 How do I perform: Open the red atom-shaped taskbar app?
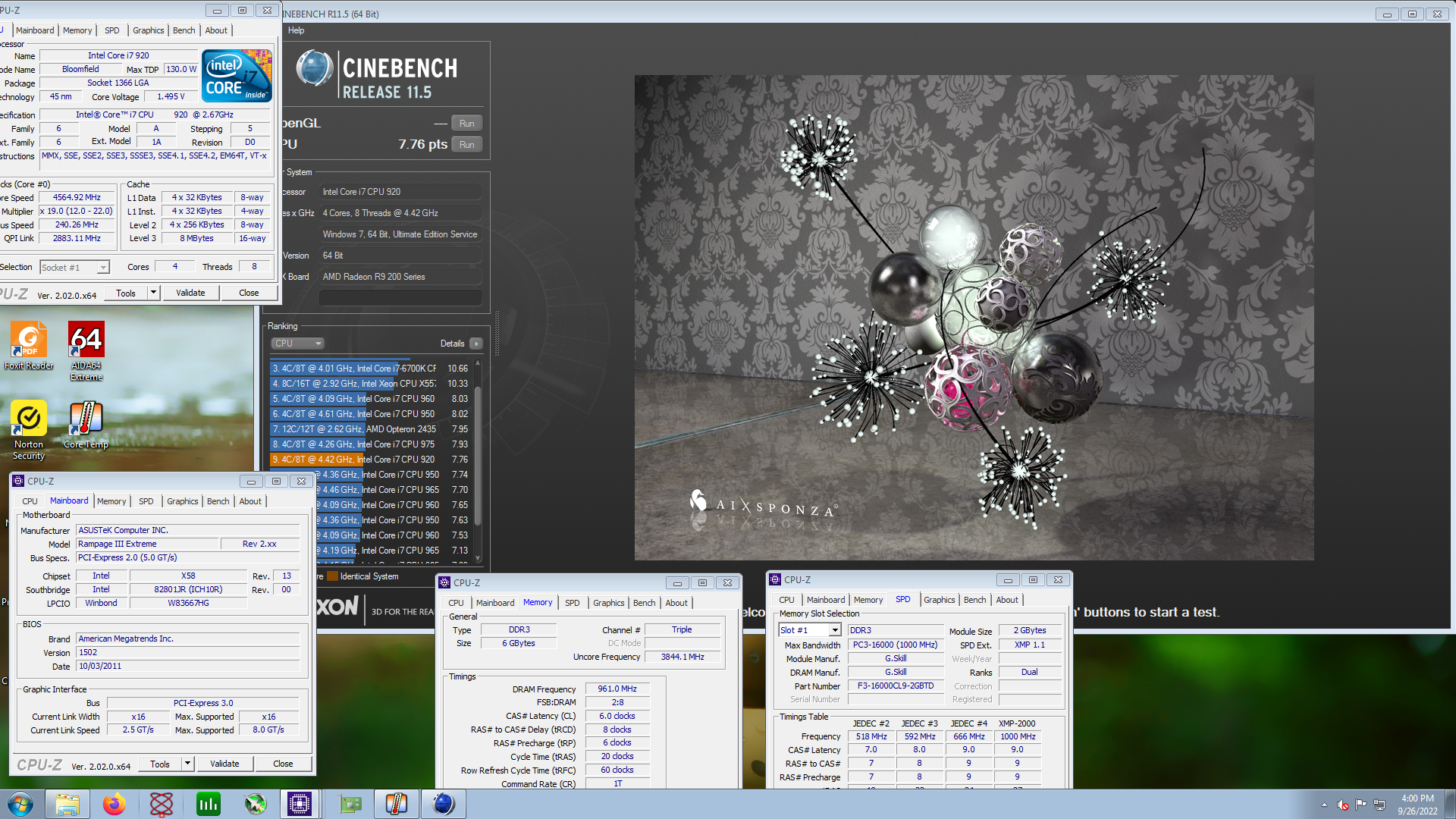click(x=162, y=804)
